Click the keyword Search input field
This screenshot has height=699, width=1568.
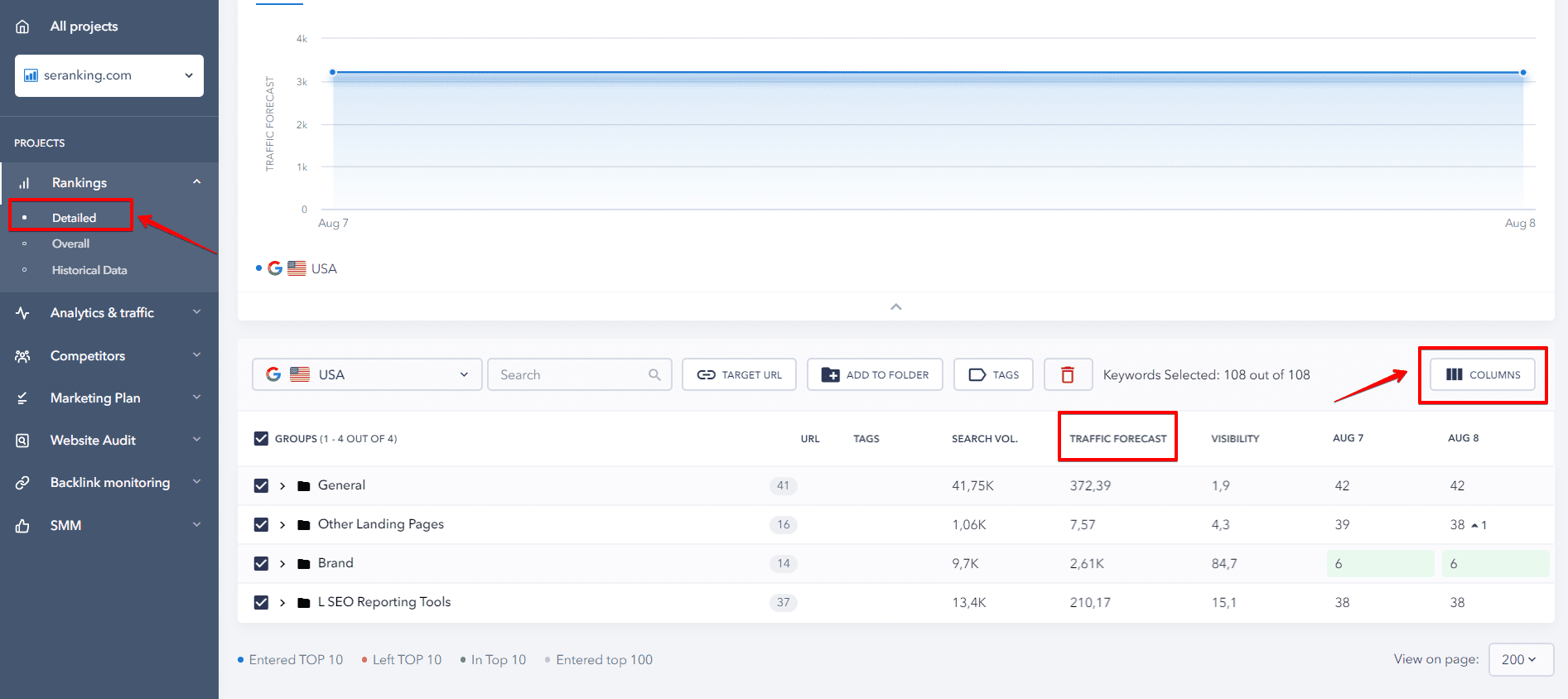coord(580,374)
